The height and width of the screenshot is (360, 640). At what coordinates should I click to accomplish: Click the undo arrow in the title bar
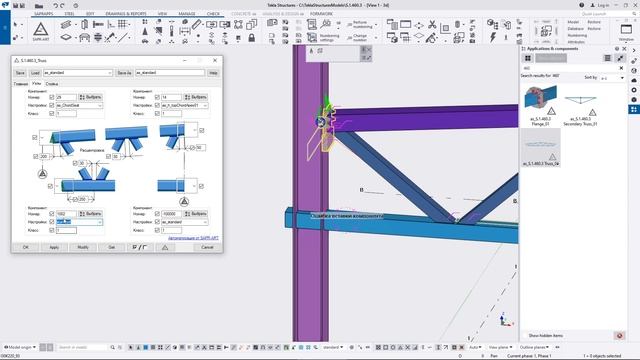point(55,5)
